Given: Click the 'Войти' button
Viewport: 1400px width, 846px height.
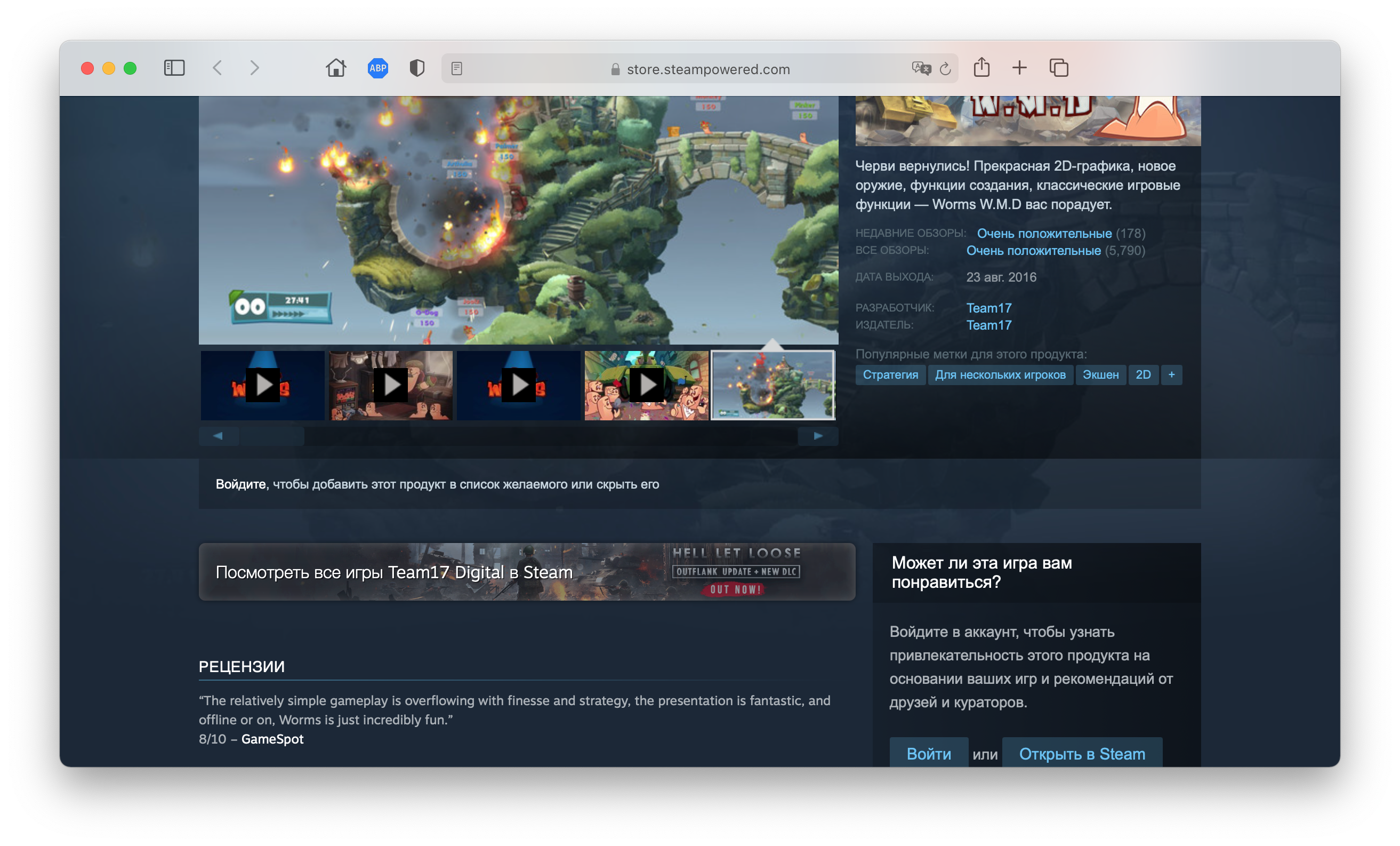Looking at the screenshot, I should [929, 753].
